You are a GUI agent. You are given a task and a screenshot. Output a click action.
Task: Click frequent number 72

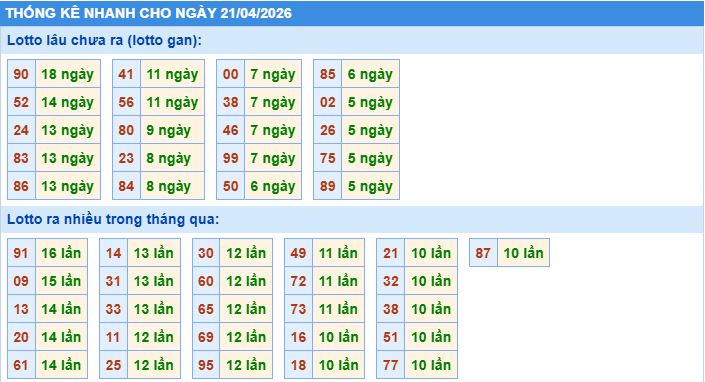299,281
